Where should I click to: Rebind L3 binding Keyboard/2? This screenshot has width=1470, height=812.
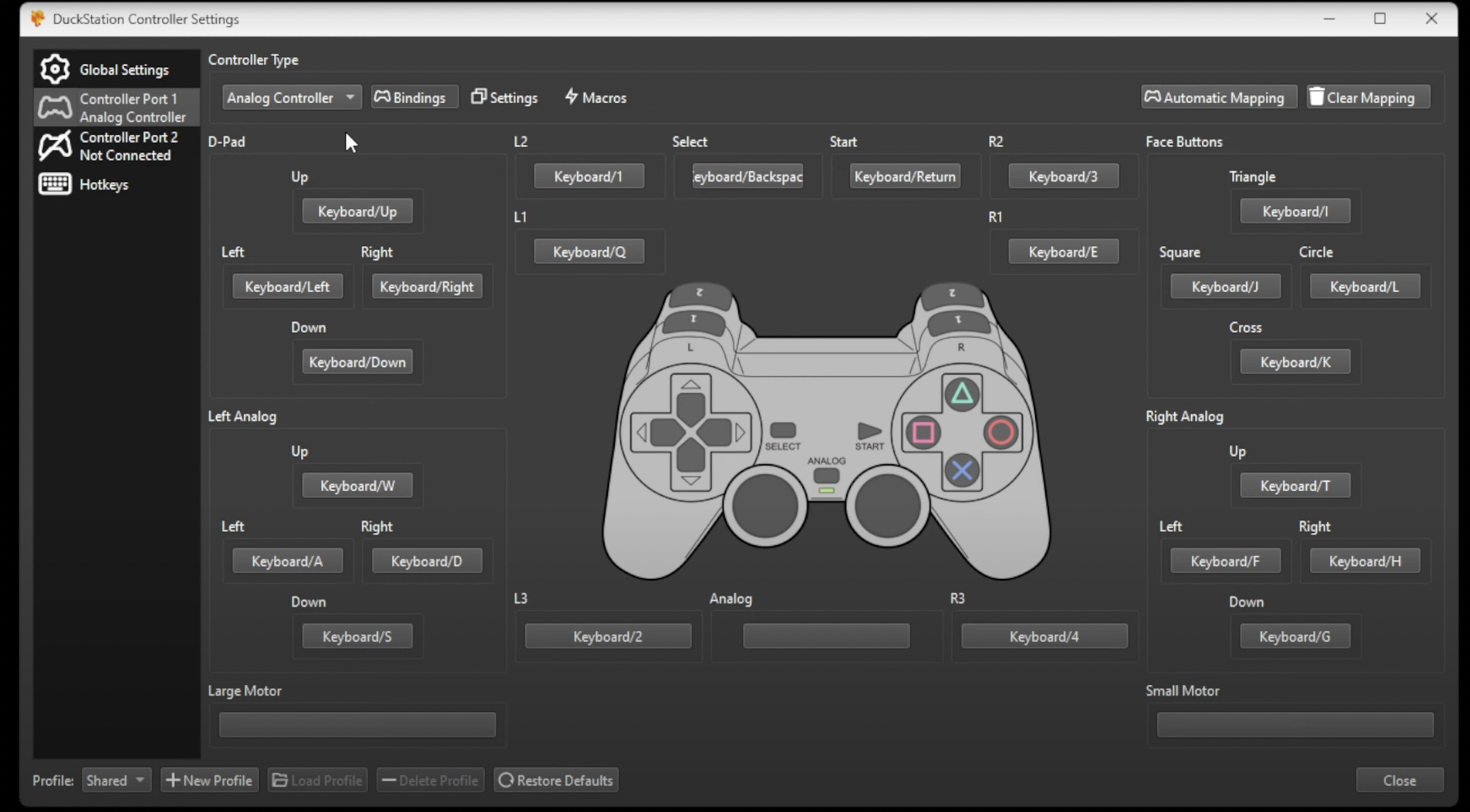[x=608, y=636]
